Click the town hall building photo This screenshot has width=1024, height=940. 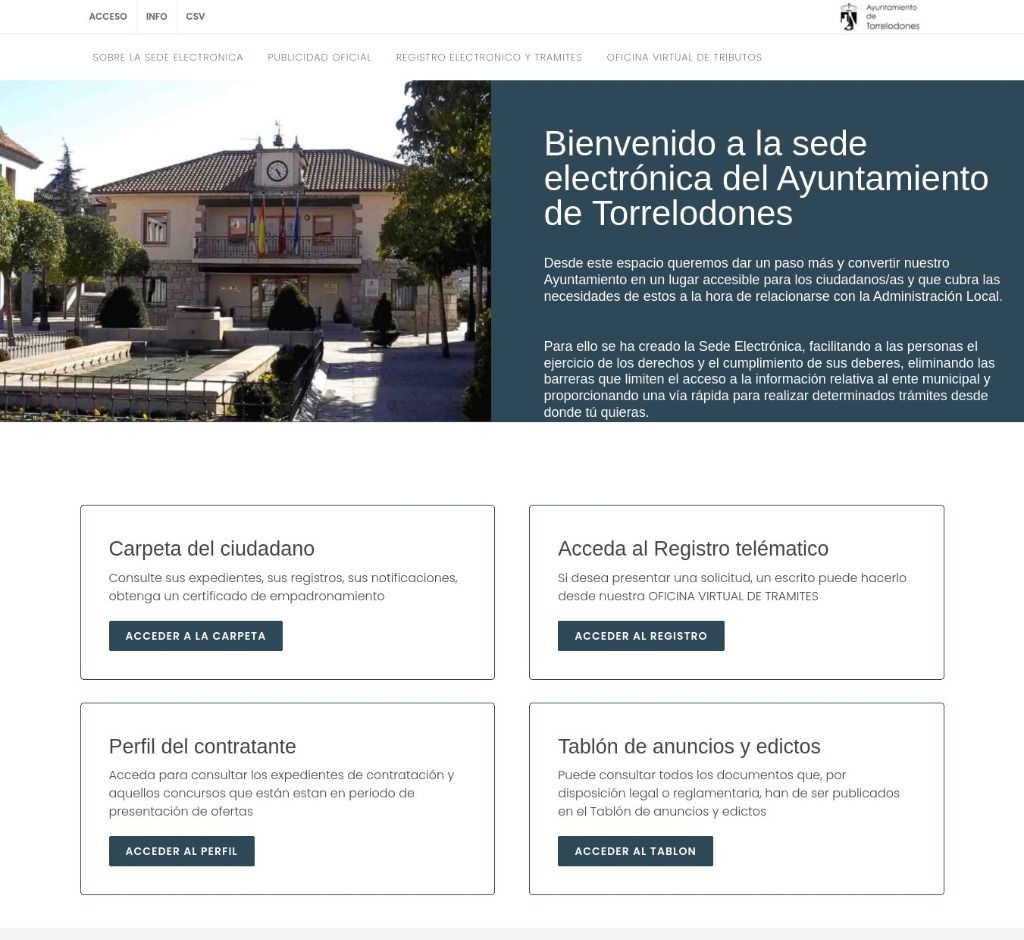[x=245, y=251]
